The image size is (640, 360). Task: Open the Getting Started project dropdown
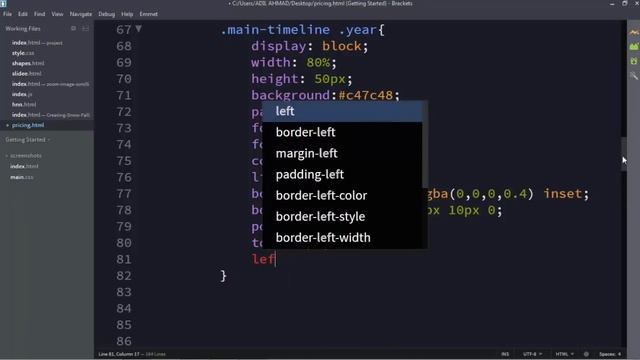[x=28, y=140]
